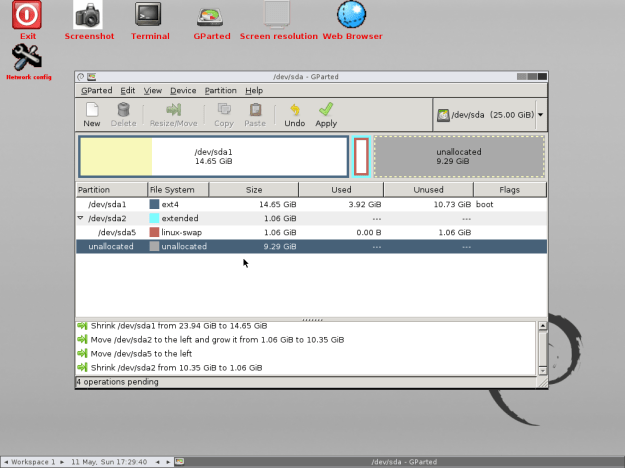The height and width of the screenshot is (468, 625).
Task: Click the ext4 blue color swatch
Action: [x=154, y=204]
